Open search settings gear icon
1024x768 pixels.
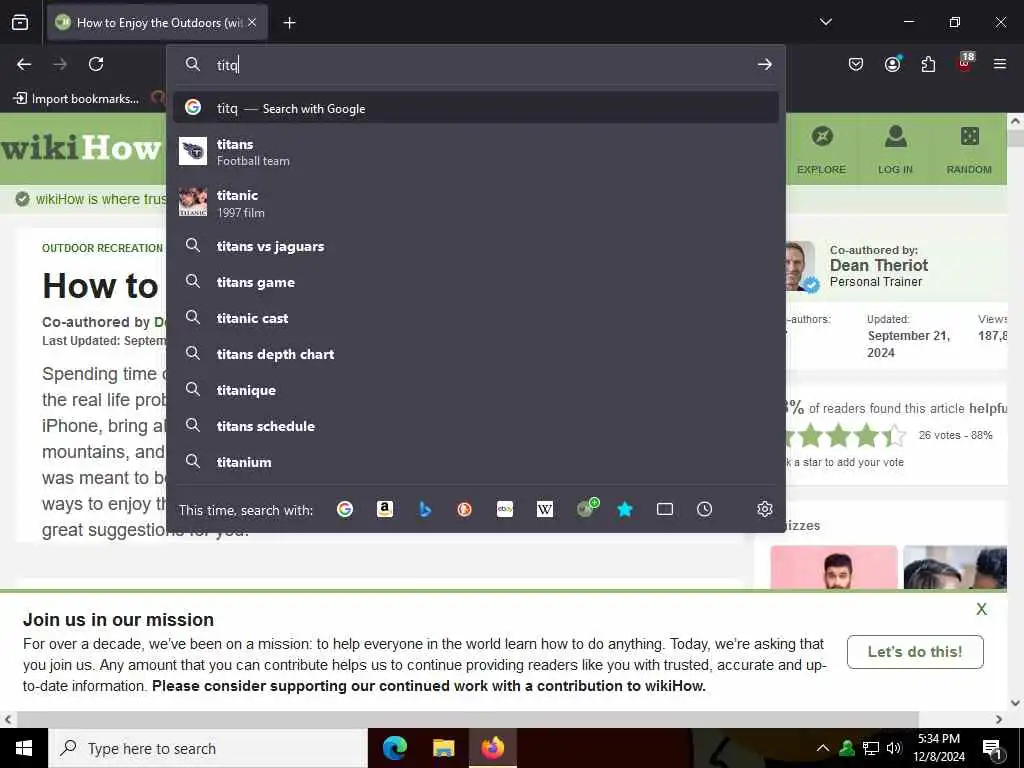coord(765,509)
